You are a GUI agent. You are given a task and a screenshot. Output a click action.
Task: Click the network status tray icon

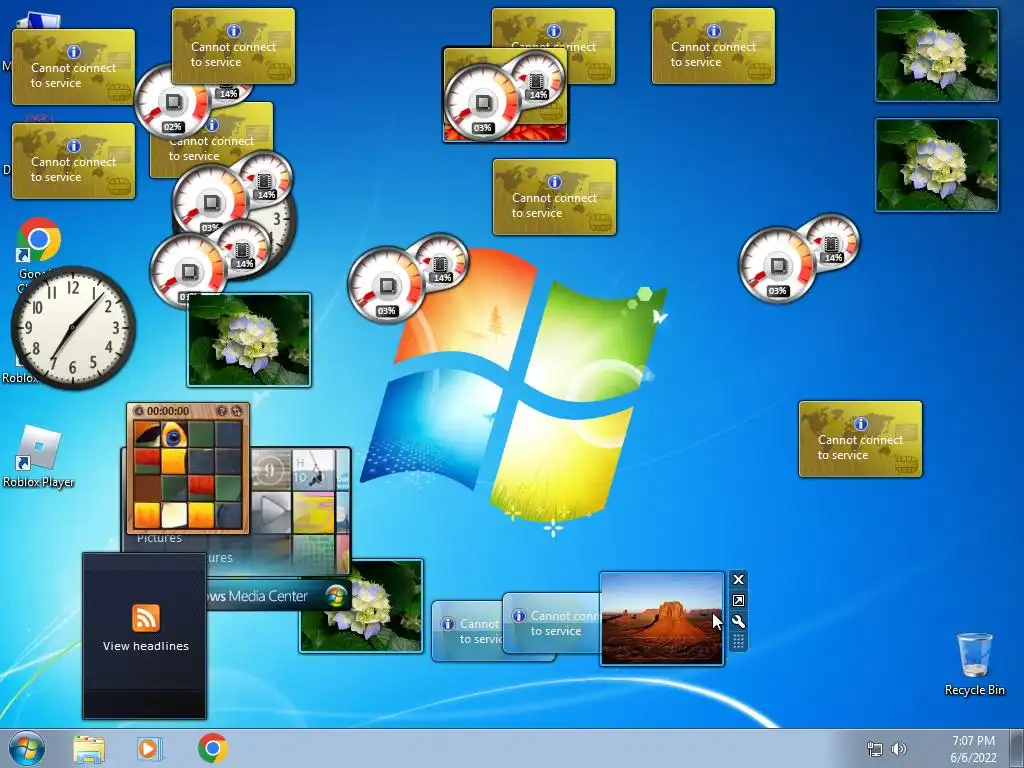874,749
